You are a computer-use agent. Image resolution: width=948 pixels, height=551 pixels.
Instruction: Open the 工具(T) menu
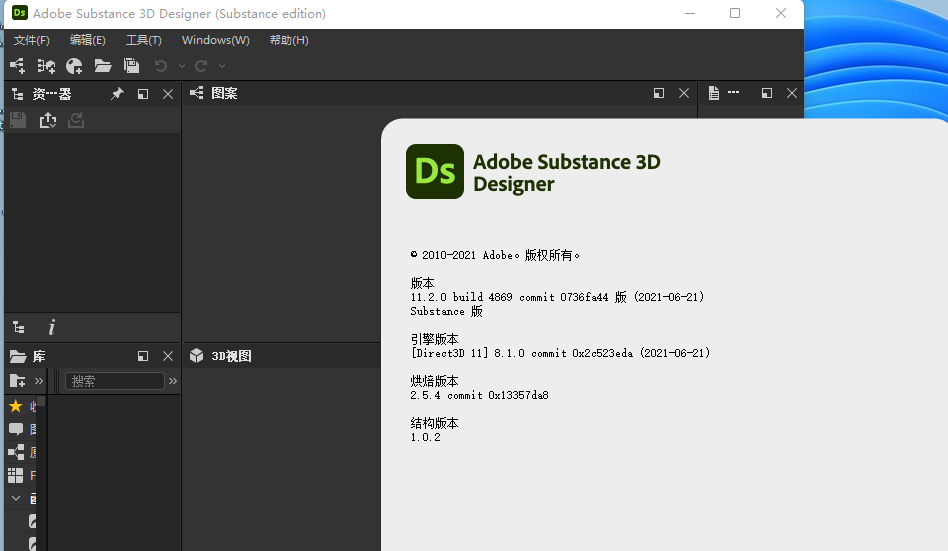pos(143,40)
